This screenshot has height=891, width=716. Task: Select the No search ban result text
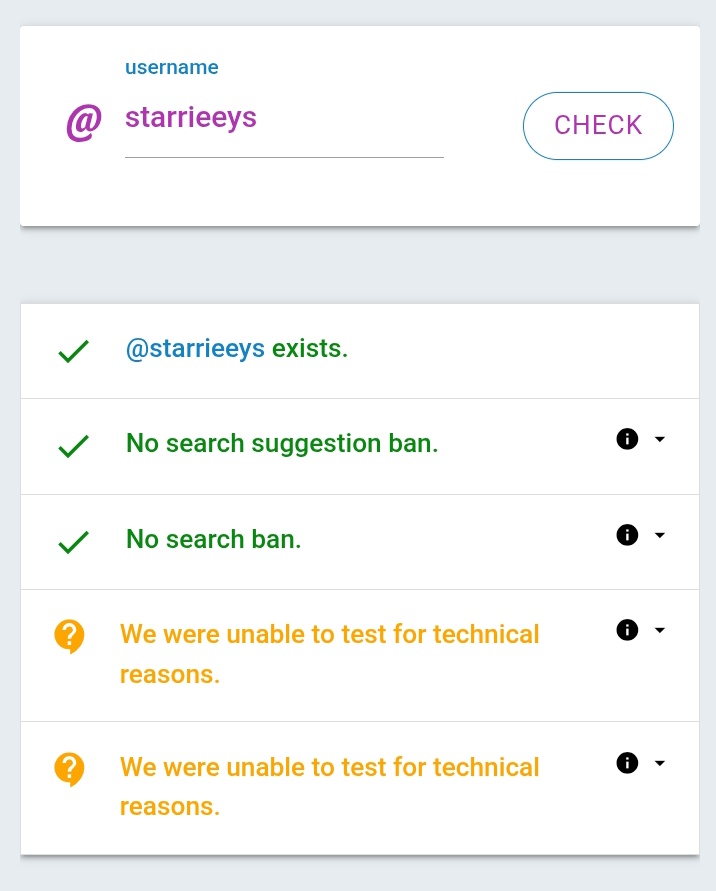tap(213, 539)
